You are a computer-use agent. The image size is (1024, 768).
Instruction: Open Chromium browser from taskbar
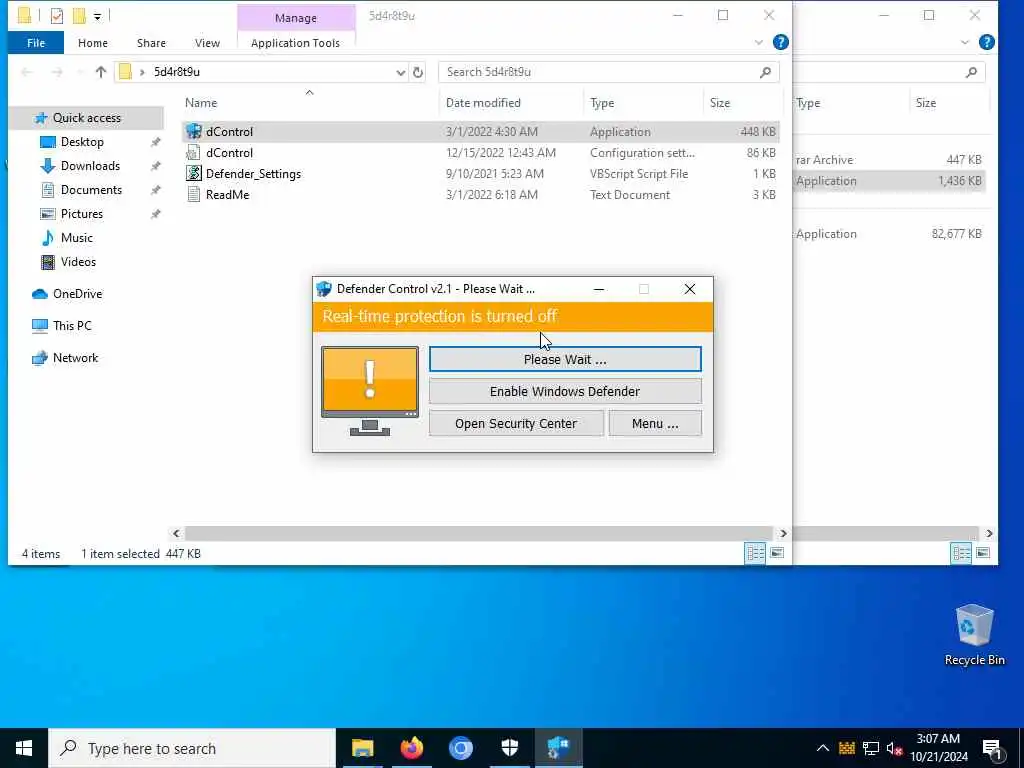point(460,748)
